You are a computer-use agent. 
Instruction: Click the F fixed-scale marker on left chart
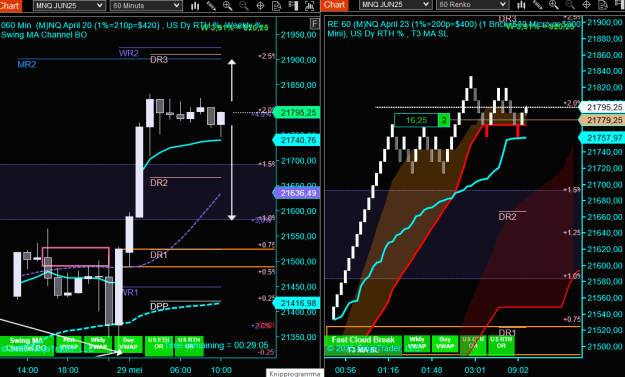[315, 24]
